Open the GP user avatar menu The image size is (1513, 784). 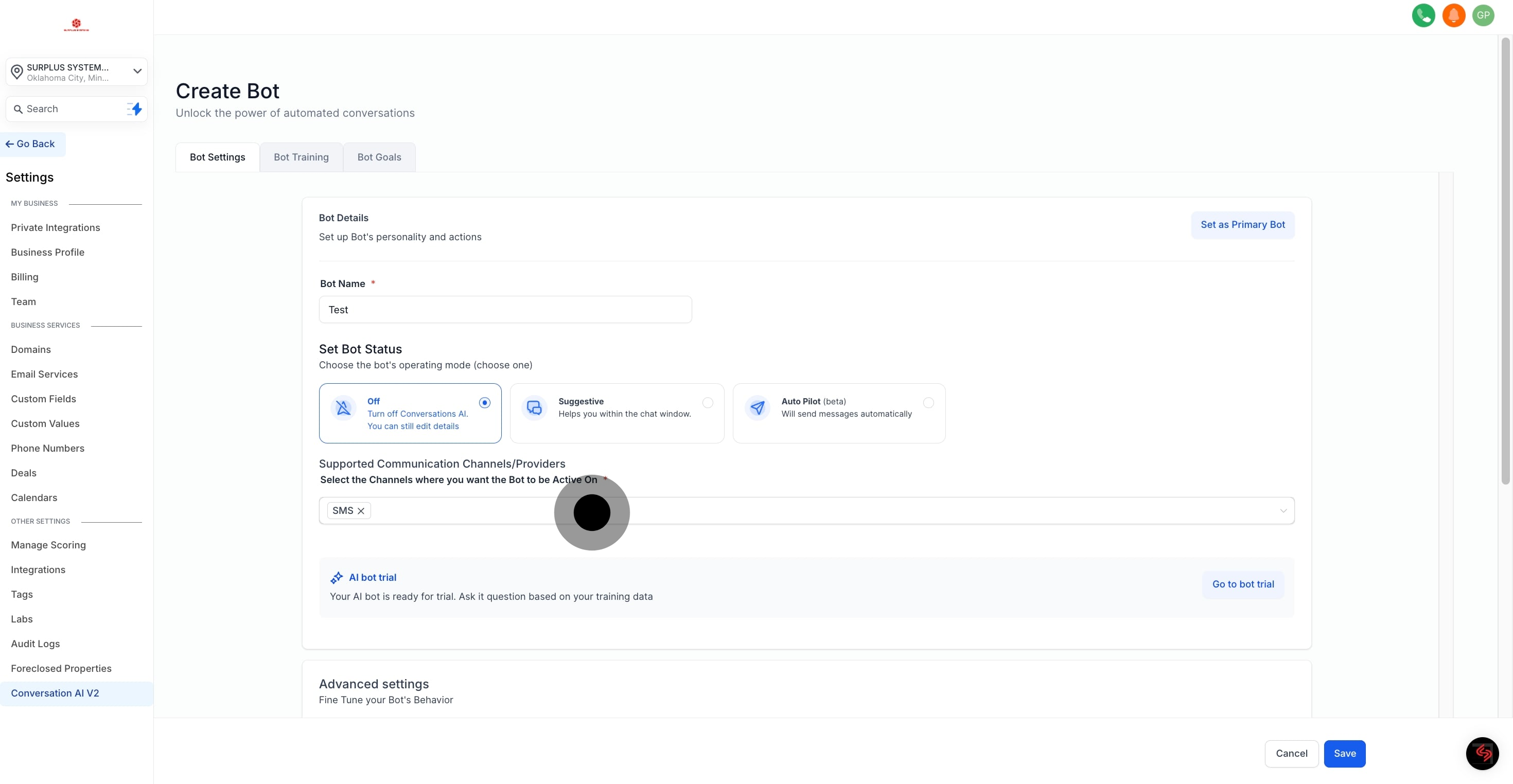click(1483, 15)
